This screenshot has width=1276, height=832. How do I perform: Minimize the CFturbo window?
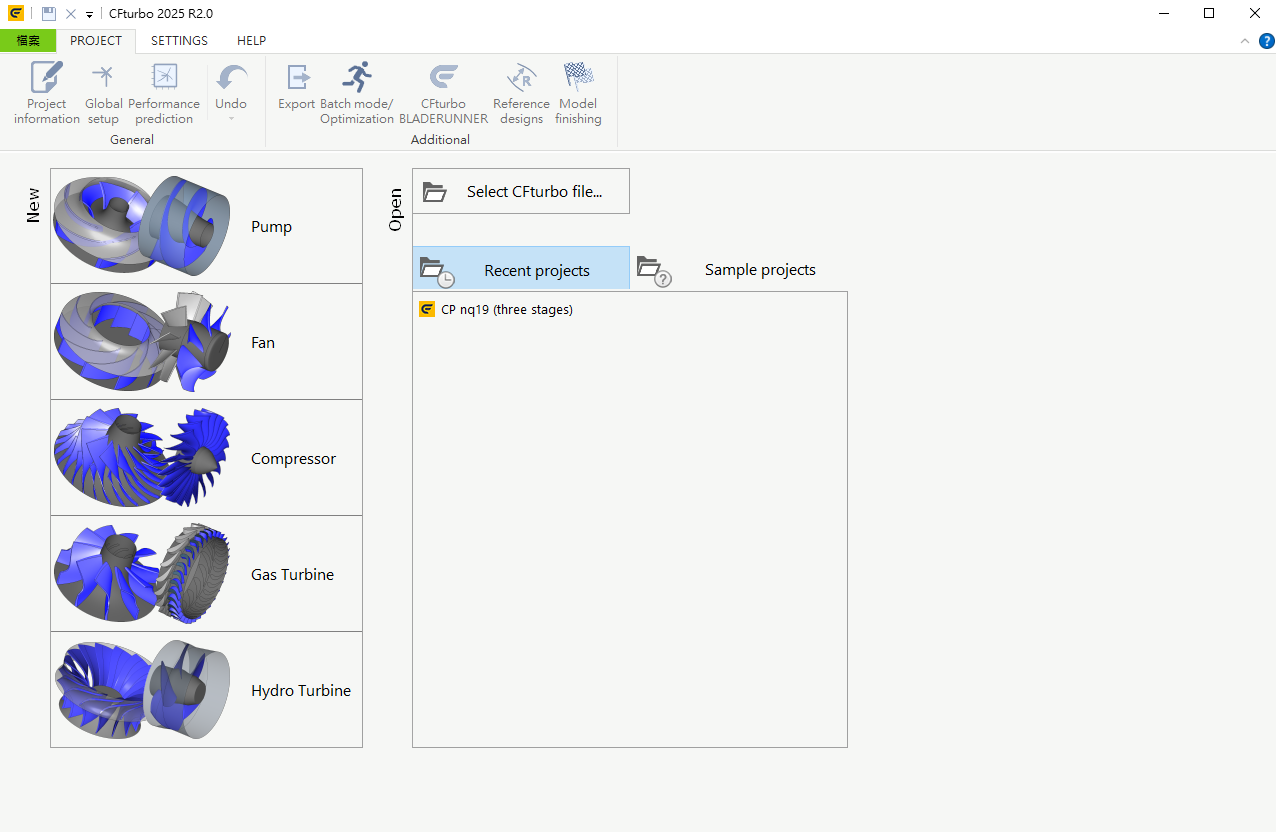point(1164,14)
